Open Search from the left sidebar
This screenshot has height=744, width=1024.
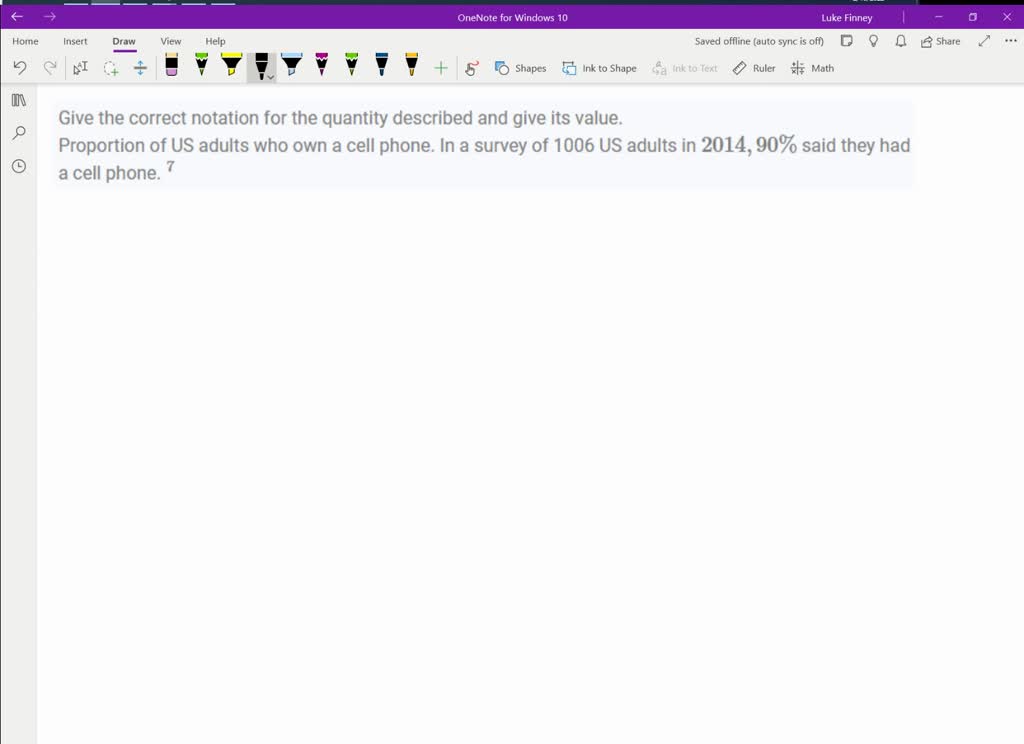18,133
